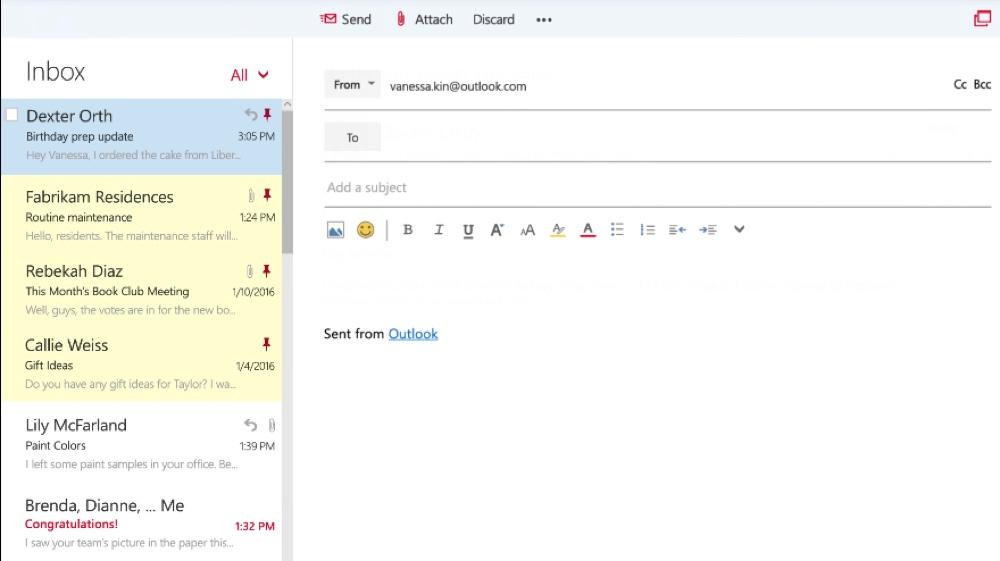Viewport: 1000px width, 561px height.
Task: Open This Month's Book Club Meeting email
Action: coord(142,290)
